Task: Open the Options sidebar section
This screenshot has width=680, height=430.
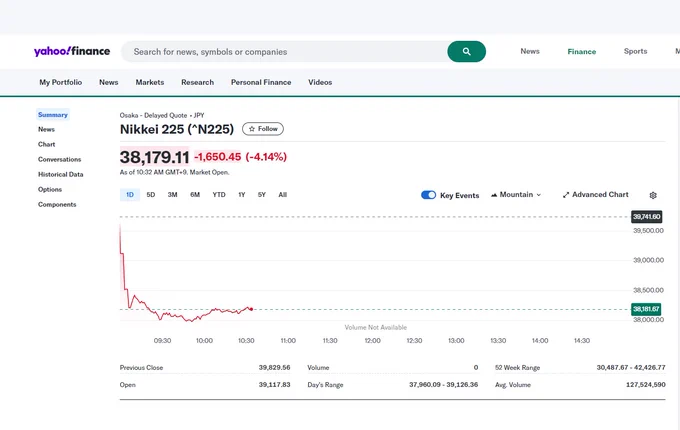Action: pyautogui.click(x=50, y=189)
